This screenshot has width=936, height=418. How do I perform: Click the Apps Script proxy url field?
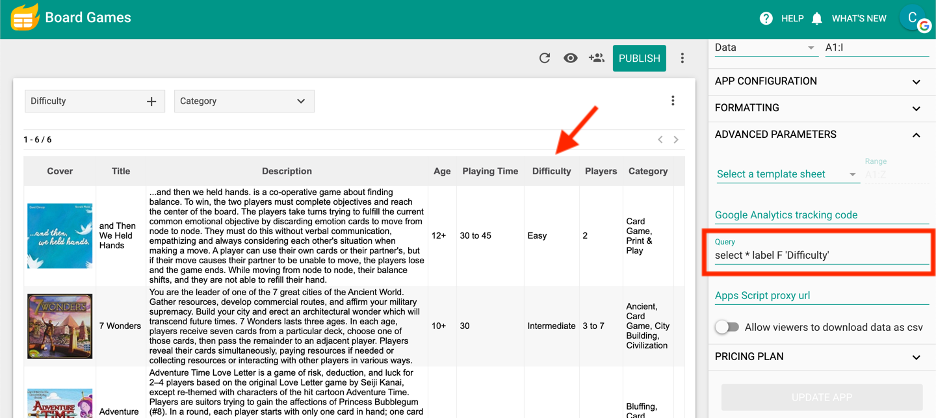(822, 296)
